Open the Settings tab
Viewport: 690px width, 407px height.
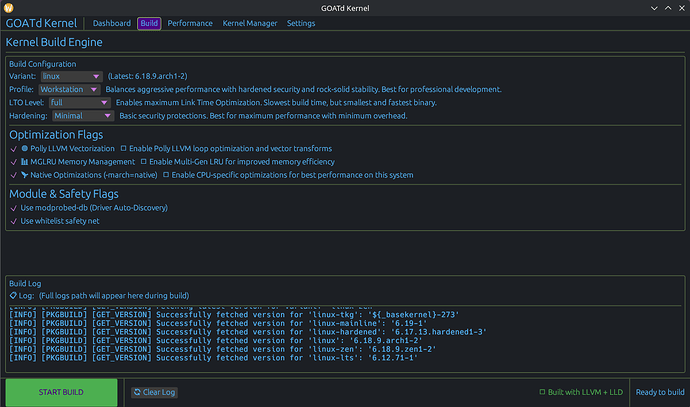[300, 22]
